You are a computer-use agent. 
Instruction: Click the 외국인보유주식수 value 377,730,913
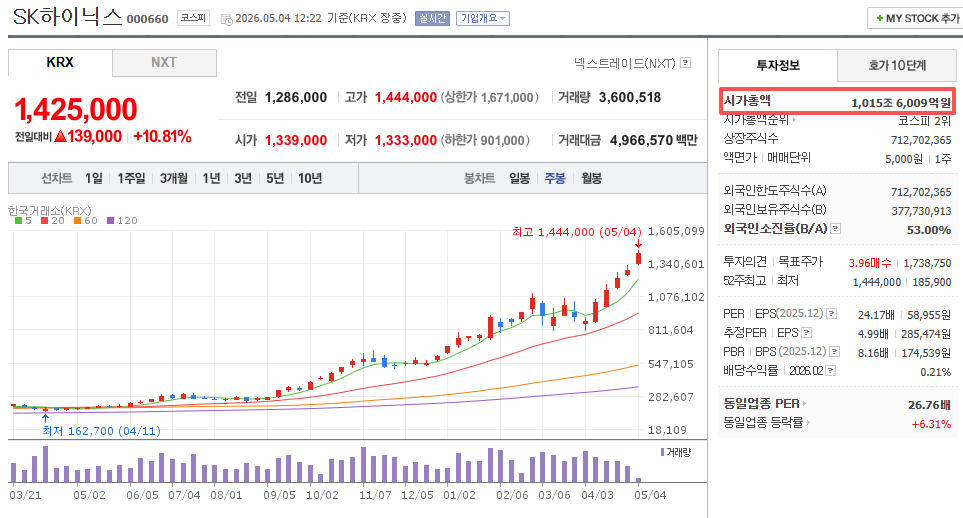(x=921, y=211)
